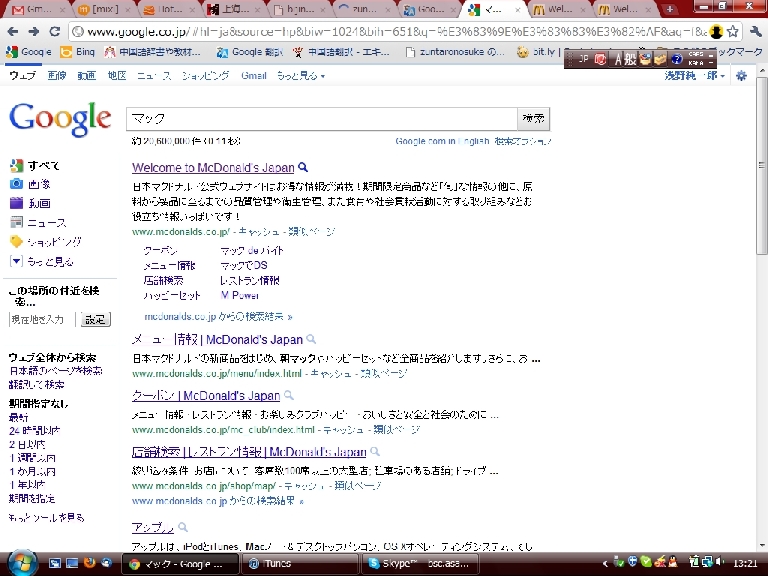Screen dimensions: 768x576
Task: Expand もっと見る in top navigation bar
Action: coord(301,76)
